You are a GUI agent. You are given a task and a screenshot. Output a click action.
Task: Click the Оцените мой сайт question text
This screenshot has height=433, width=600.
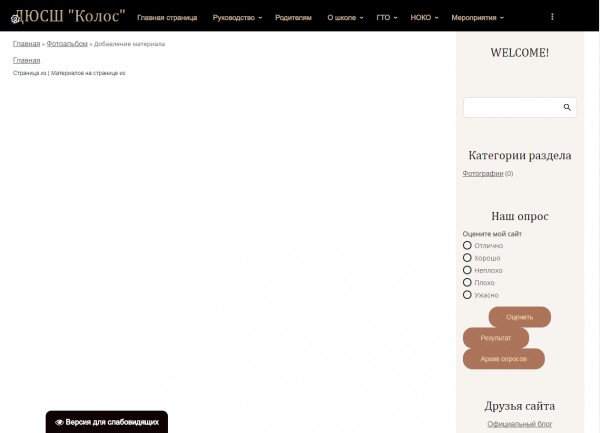click(492, 234)
